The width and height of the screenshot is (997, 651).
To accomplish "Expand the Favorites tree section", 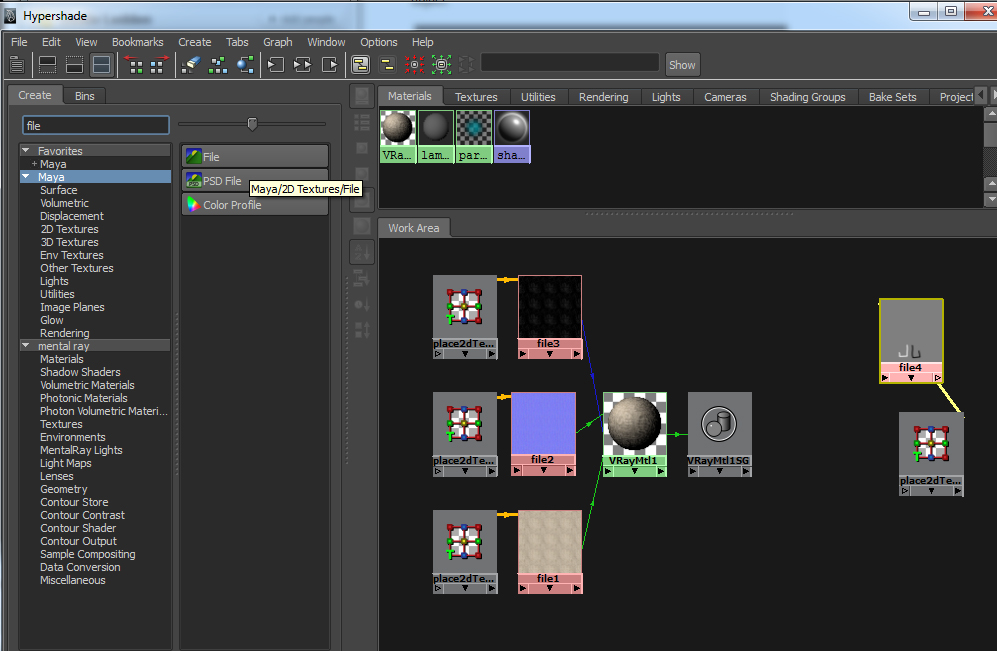I will [x=24, y=150].
